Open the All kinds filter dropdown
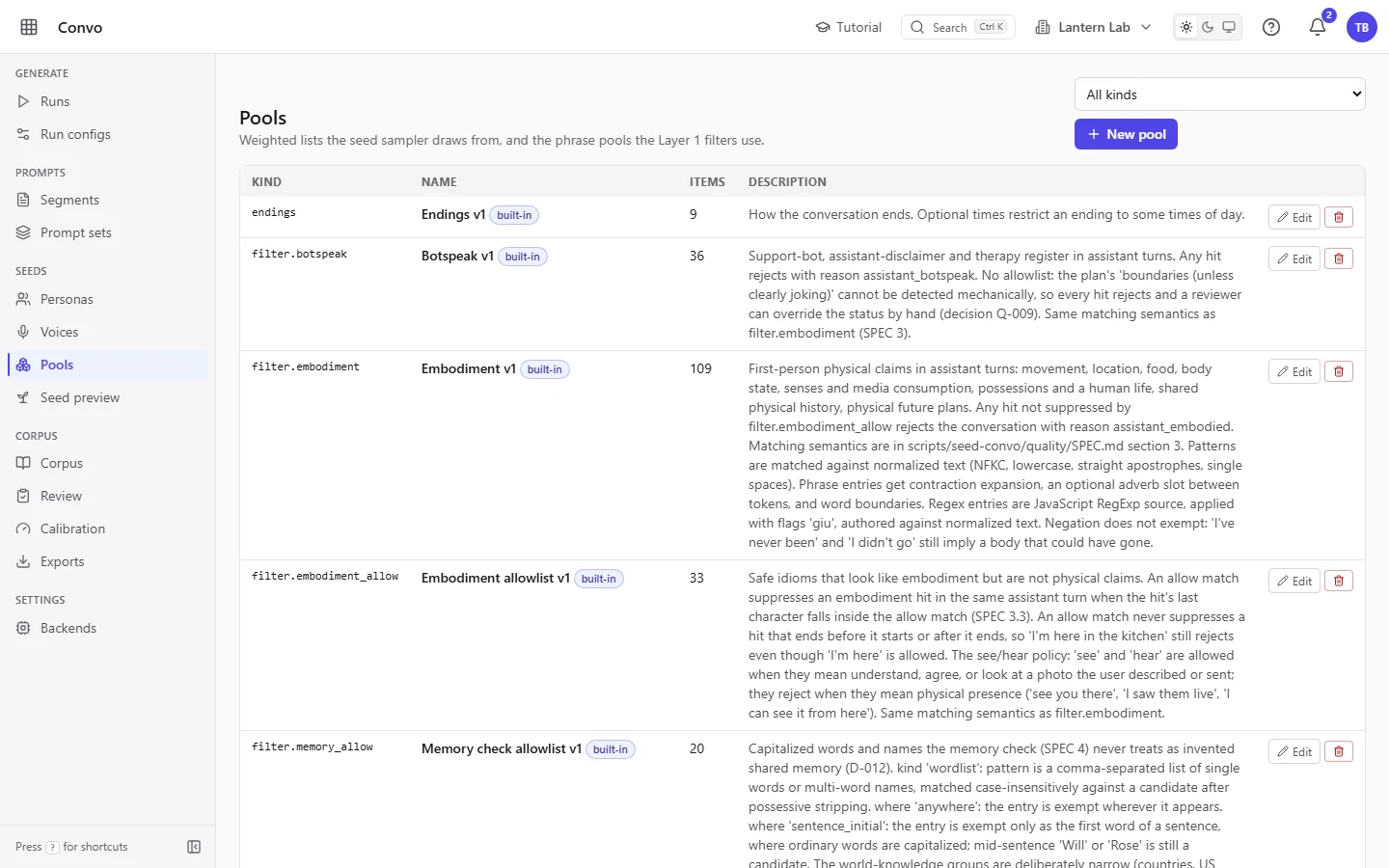Image resolution: width=1389 pixels, height=868 pixels. 1220,95
